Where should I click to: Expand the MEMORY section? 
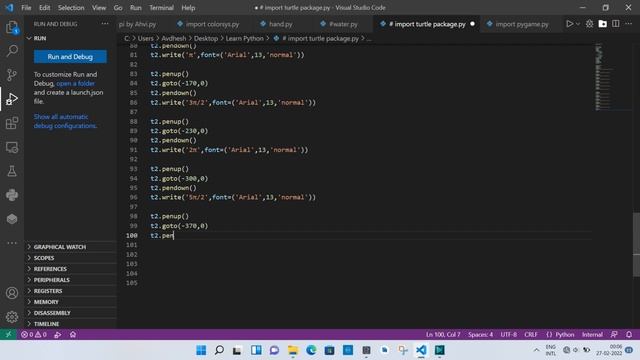(x=70, y=302)
